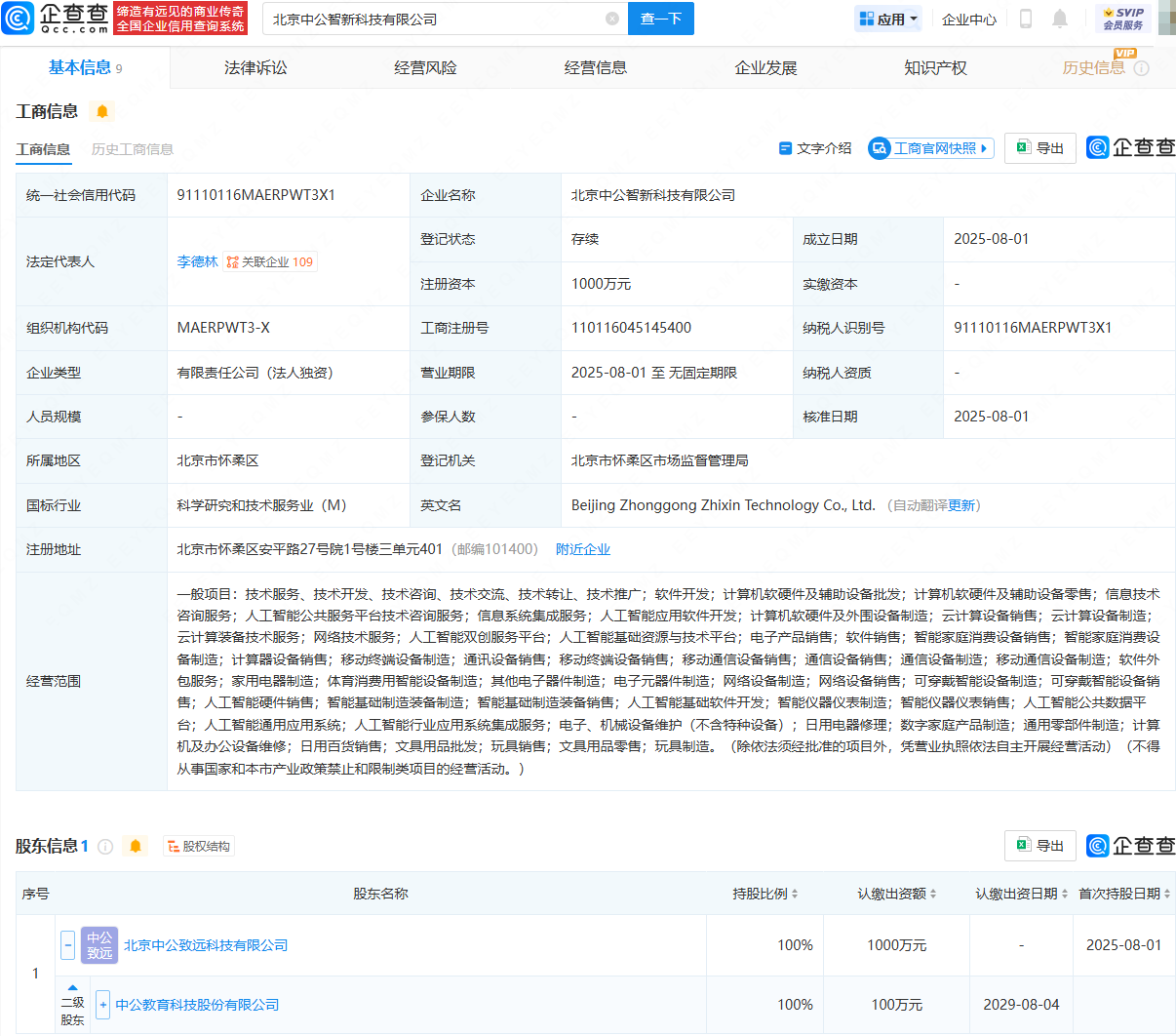Click the 文字介绍 icon above the table

pos(785,148)
